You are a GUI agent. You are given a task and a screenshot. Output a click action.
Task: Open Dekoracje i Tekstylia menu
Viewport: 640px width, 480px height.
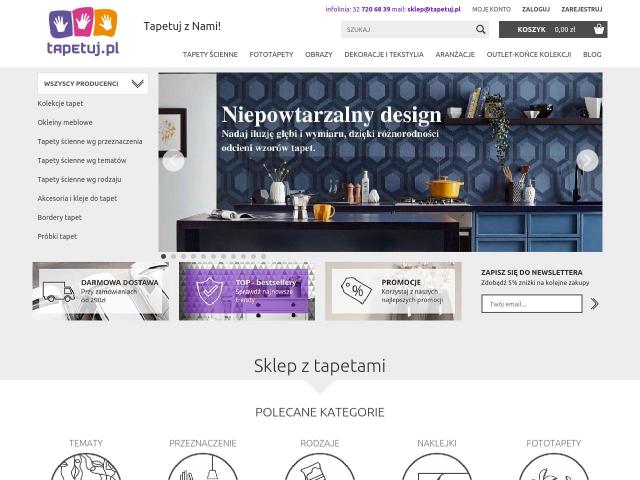[x=384, y=54]
